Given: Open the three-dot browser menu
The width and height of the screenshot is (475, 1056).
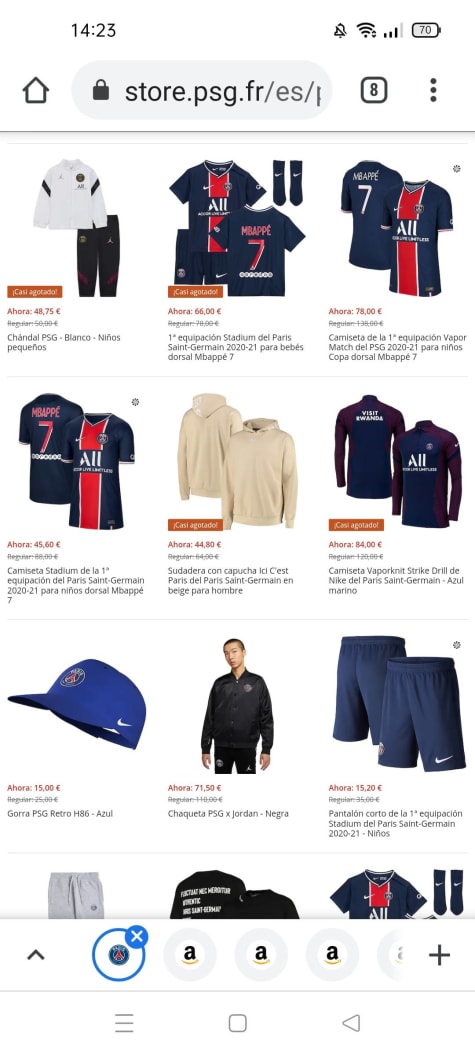Looking at the screenshot, I should click(433, 90).
